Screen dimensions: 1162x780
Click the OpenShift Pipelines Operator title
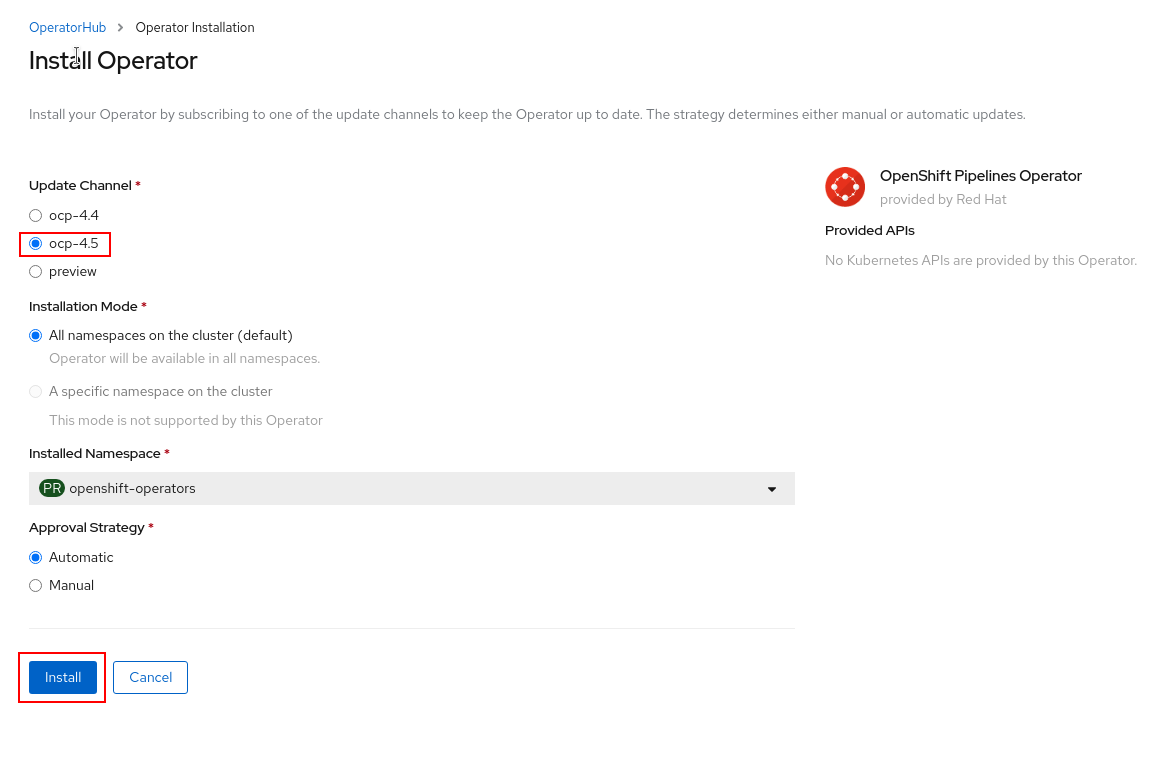point(980,176)
